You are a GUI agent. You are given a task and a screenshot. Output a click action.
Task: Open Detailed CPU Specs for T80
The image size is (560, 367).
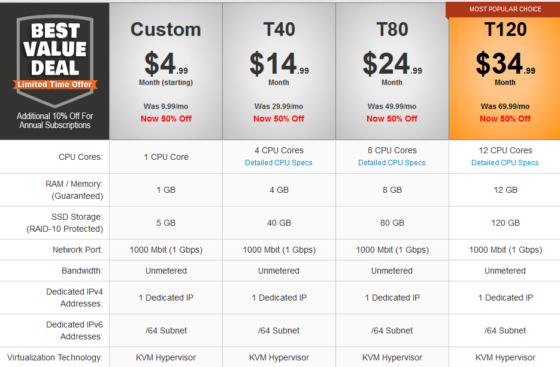(x=392, y=163)
